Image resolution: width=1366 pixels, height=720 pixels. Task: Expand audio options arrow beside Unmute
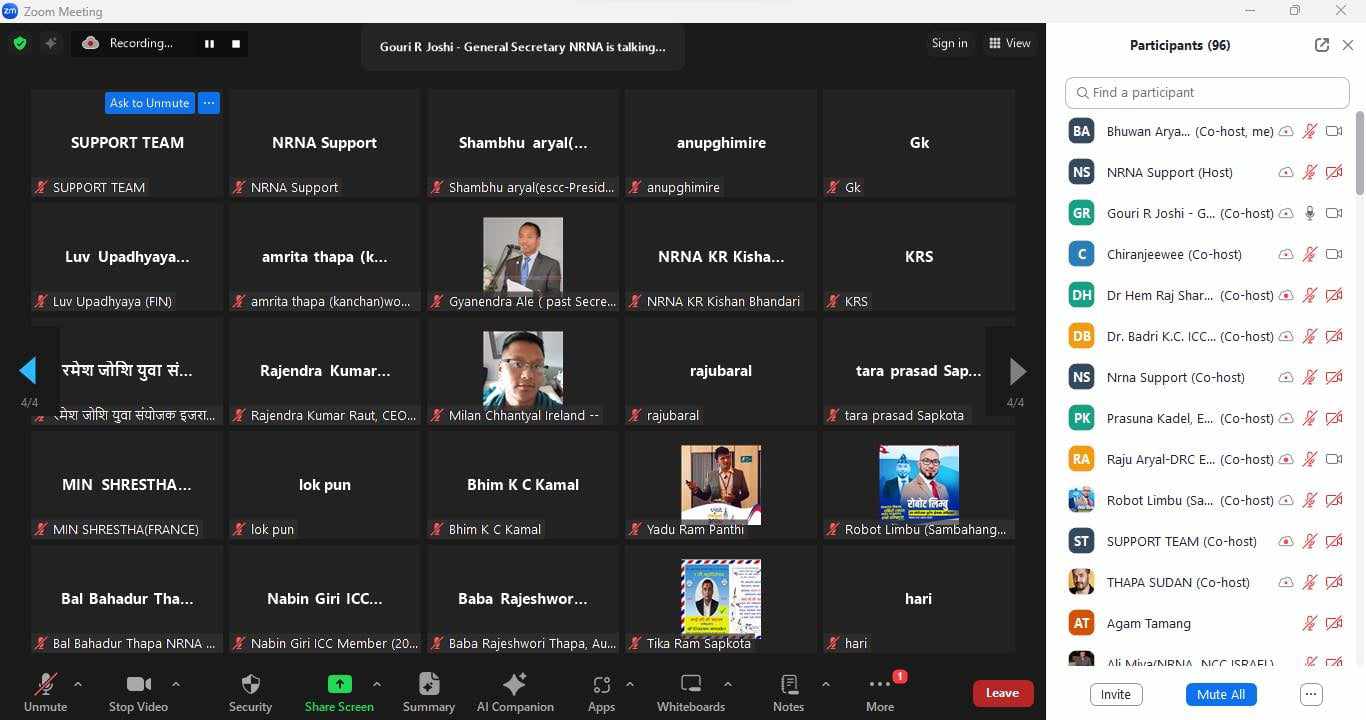[78, 685]
